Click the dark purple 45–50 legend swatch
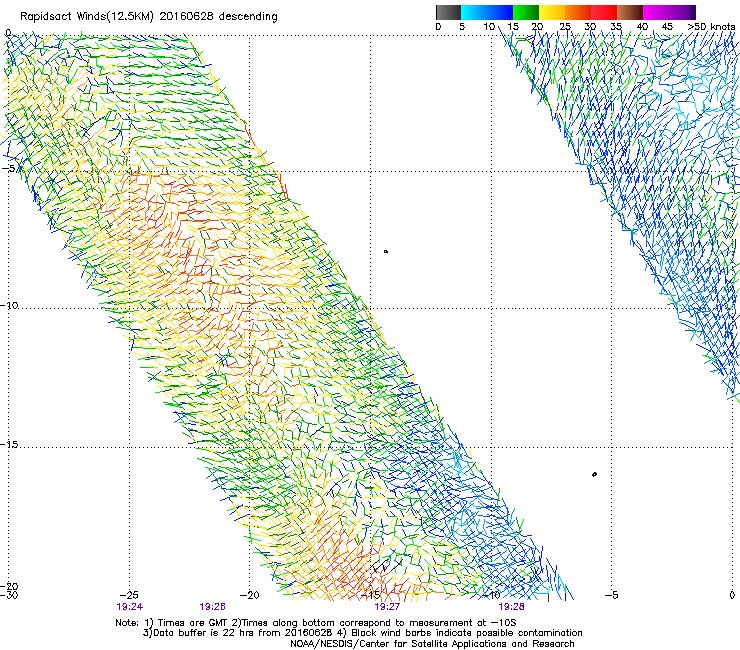Screen dimensions: 740x650 pyautogui.click(x=682, y=12)
